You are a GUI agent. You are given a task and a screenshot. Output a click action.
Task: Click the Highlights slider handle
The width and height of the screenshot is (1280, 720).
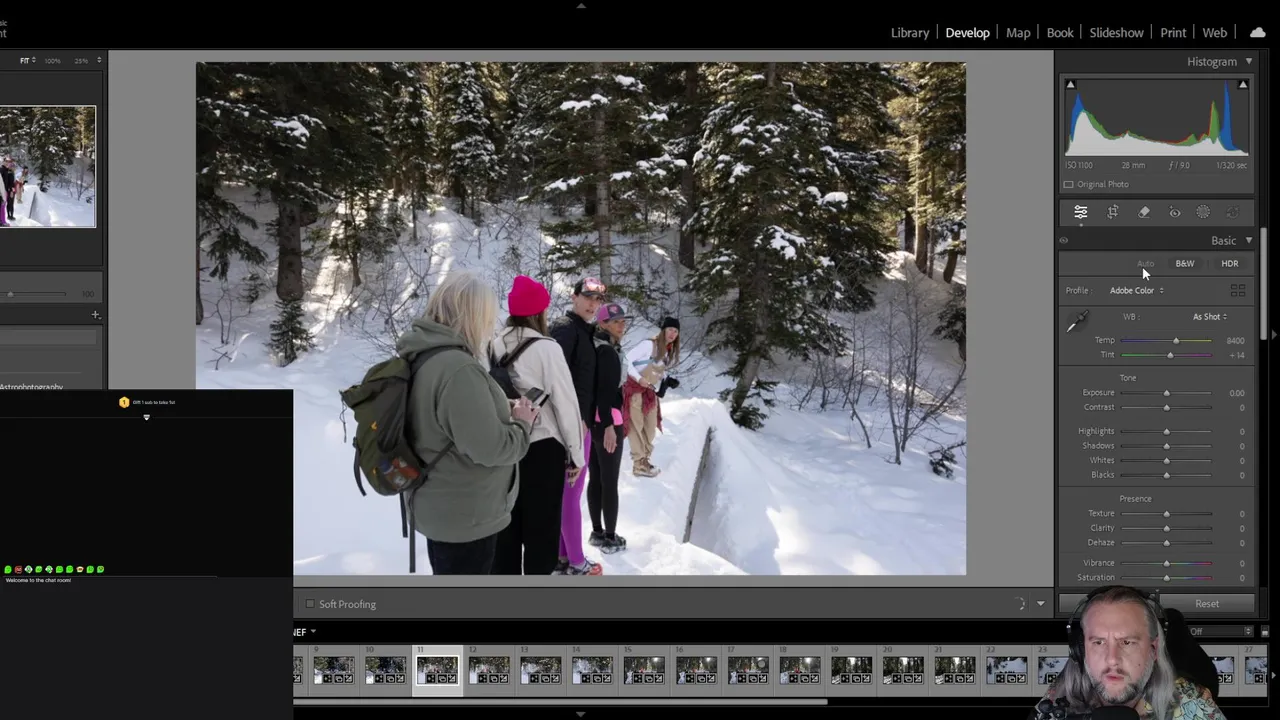click(x=1166, y=432)
